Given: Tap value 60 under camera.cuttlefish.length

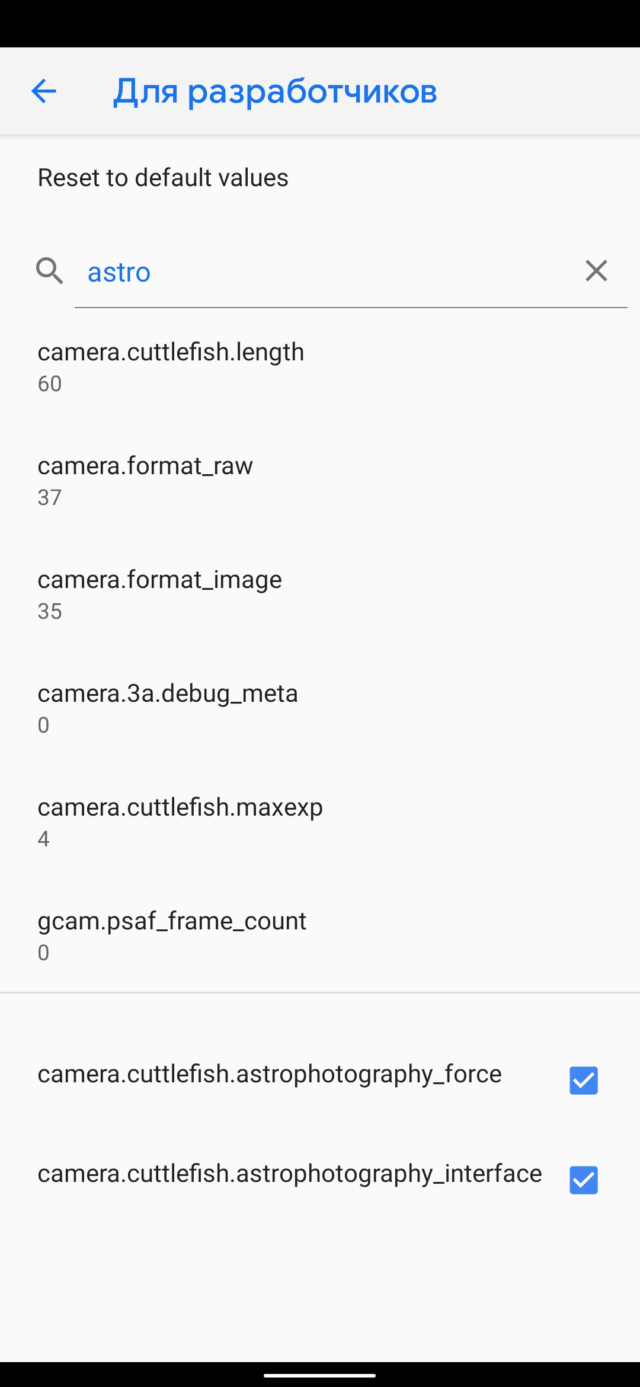Looking at the screenshot, I should tap(50, 384).
